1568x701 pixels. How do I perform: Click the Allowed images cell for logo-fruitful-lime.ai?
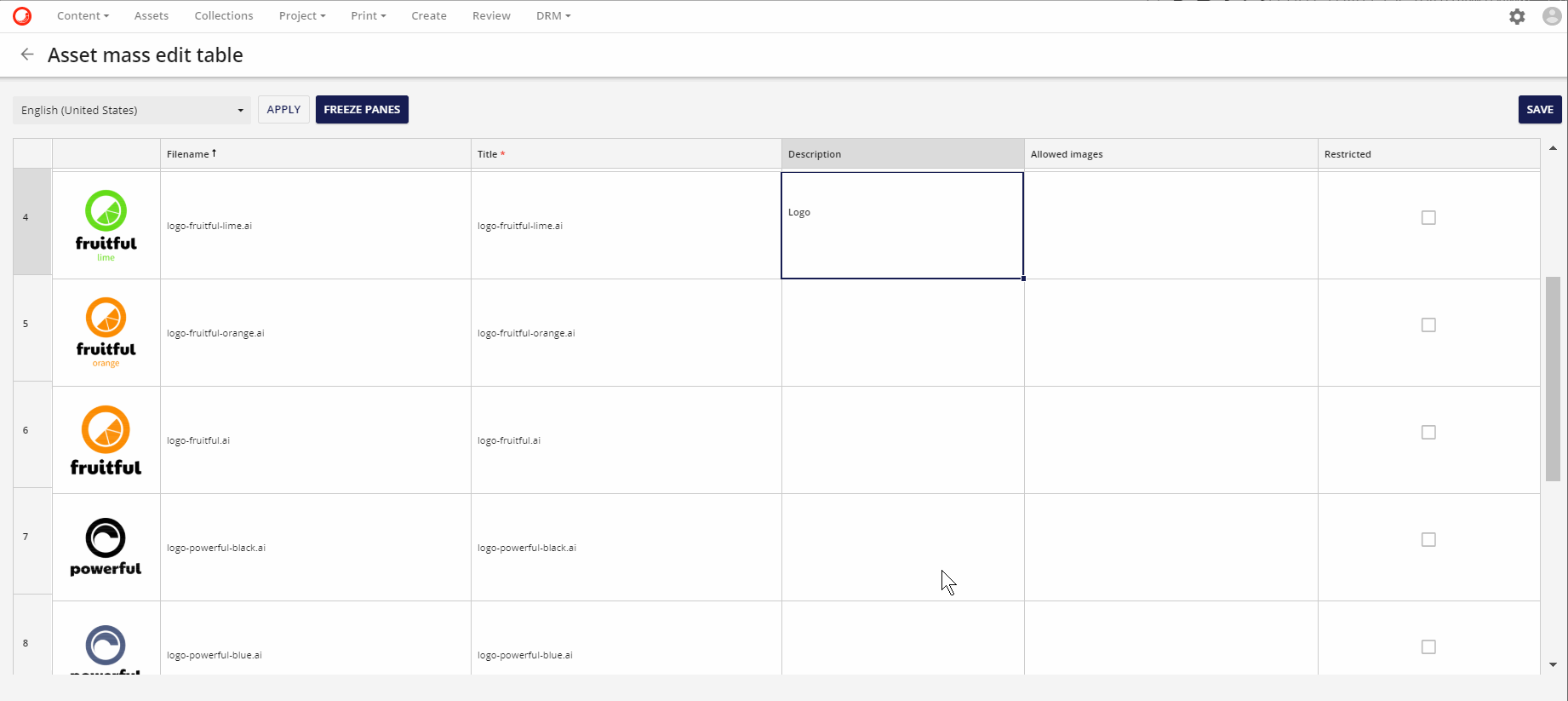pyautogui.click(x=1171, y=226)
